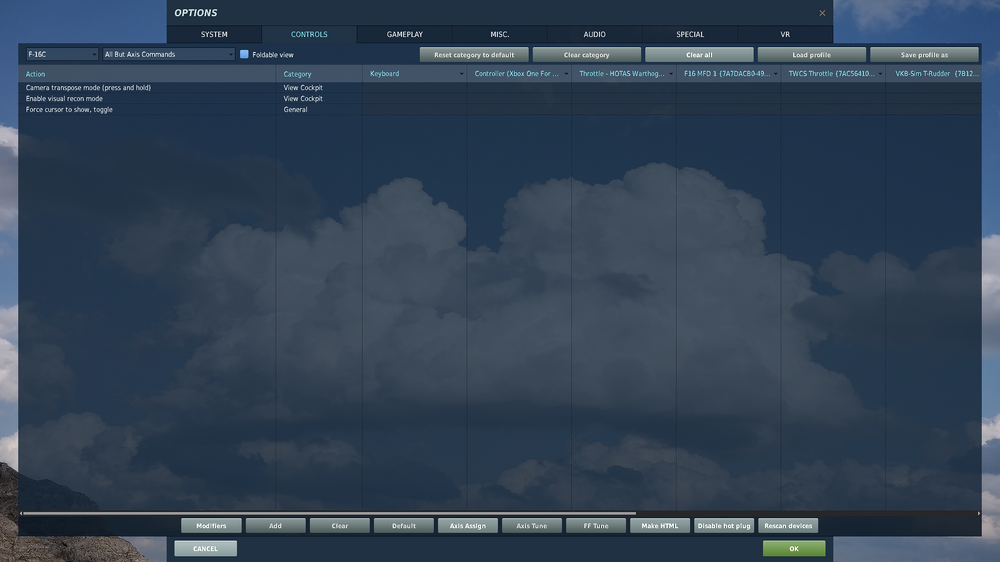Image resolution: width=1000 pixels, height=562 pixels.
Task: Open the SYSTEM tab
Action: tap(214, 34)
